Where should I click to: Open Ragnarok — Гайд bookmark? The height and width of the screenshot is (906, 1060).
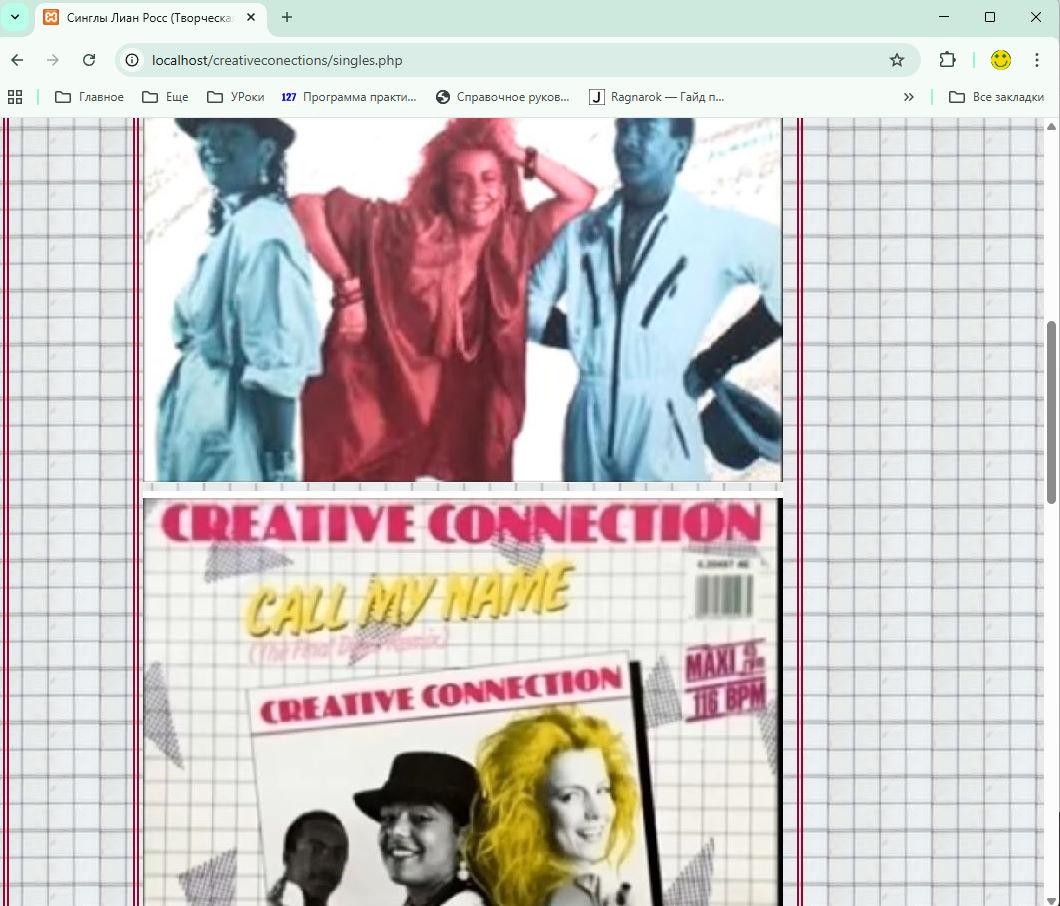656,97
